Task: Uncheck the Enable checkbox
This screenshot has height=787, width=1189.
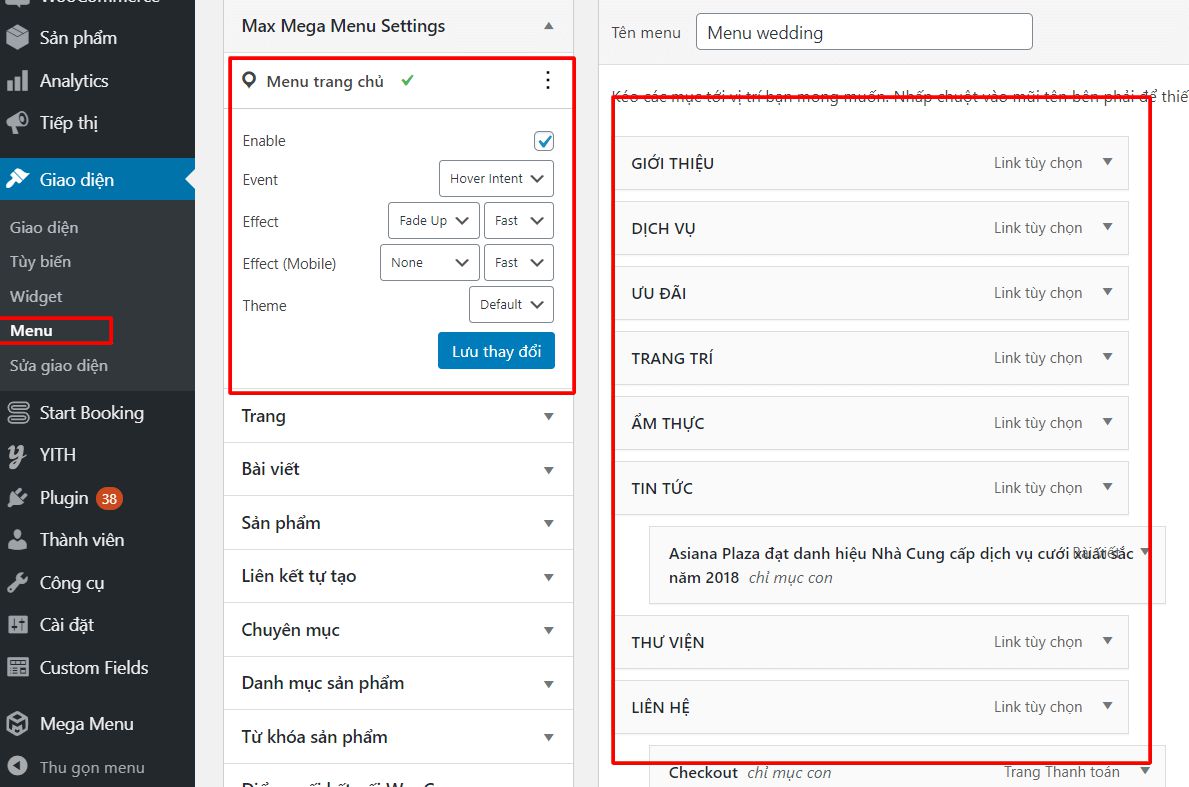Action: tap(543, 140)
